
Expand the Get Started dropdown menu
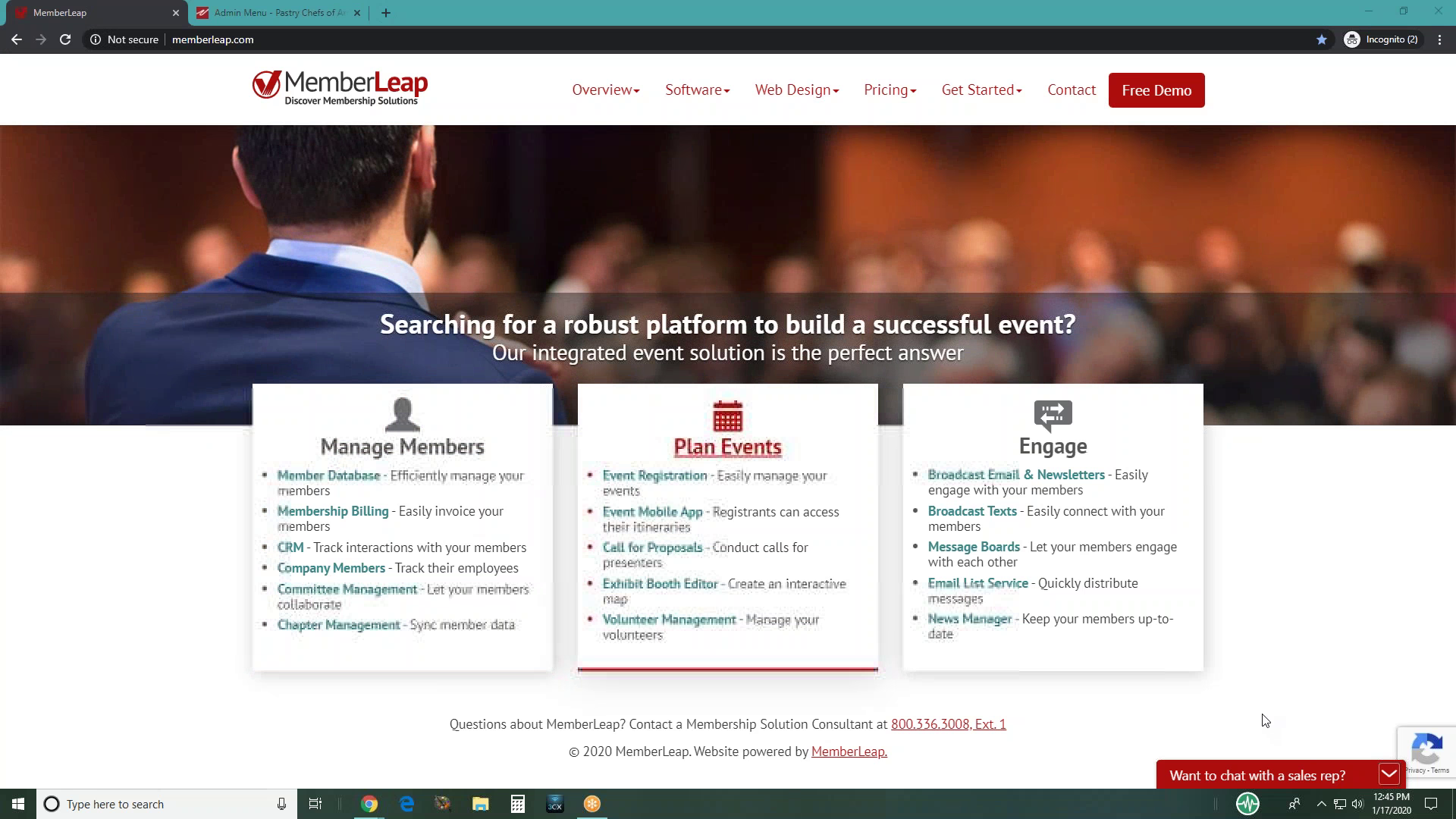click(x=982, y=90)
